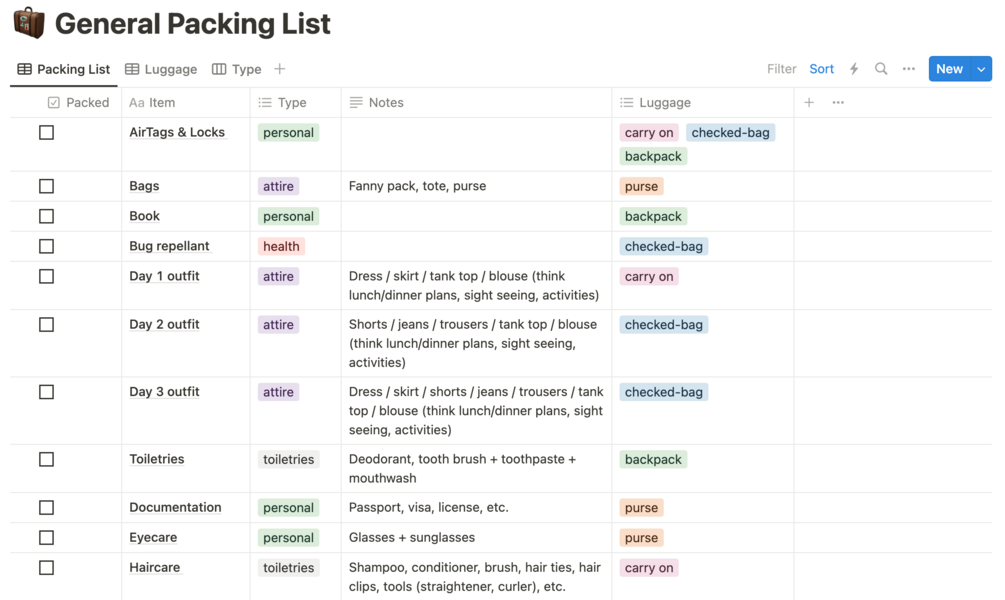Open the search magnifier icon
This screenshot has width=1005, height=600.
pyautogui.click(x=881, y=69)
